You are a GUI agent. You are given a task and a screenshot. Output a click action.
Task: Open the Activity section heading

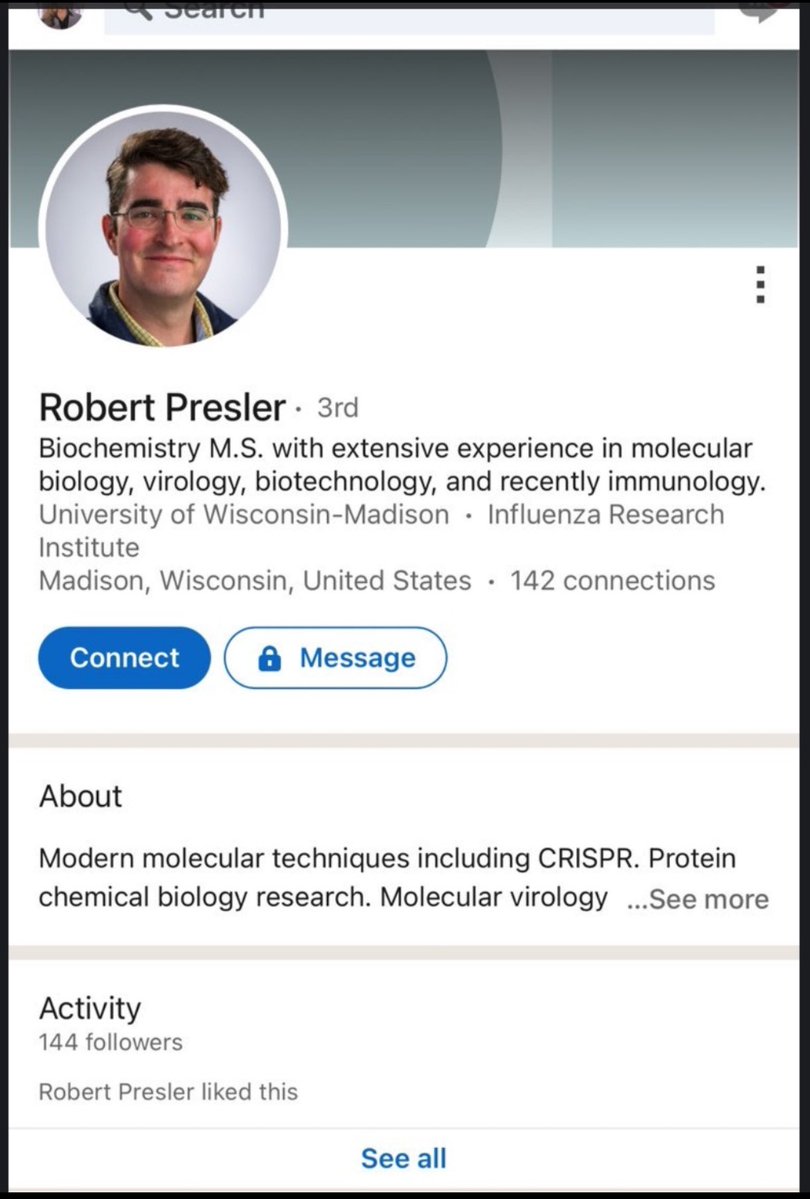point(90,1008)
